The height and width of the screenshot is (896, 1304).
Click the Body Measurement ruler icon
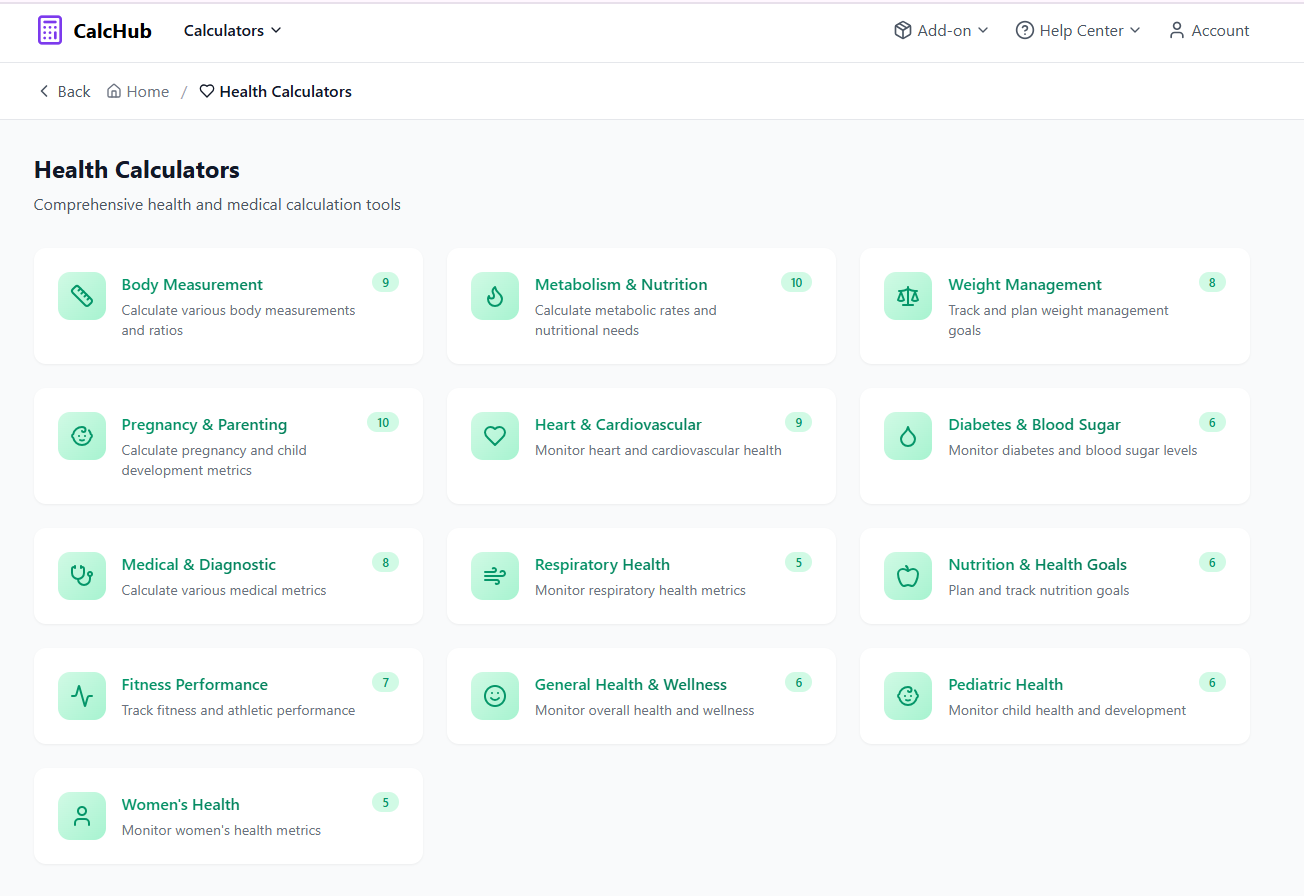82,296
